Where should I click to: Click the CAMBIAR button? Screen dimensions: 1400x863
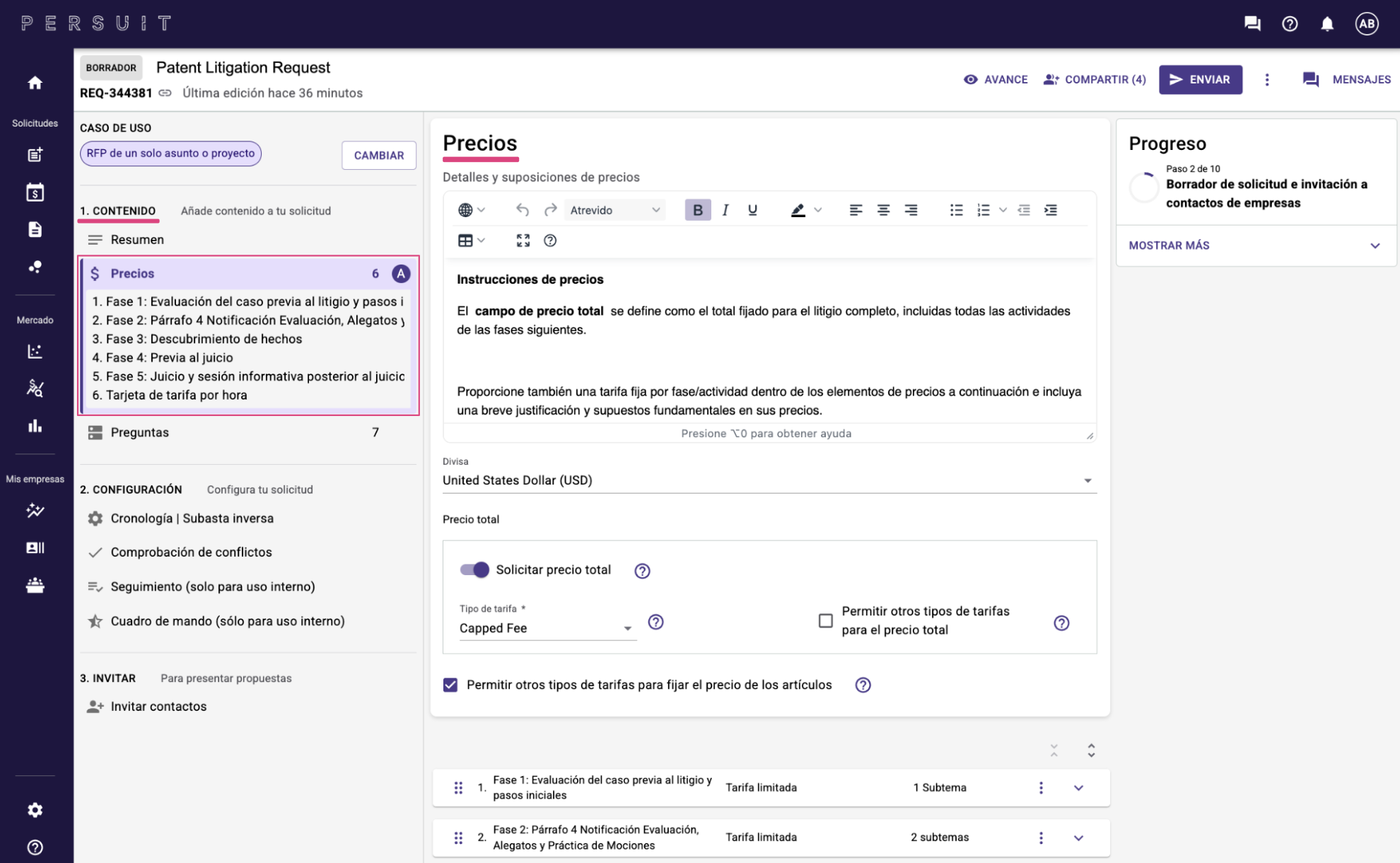coord(378,155)
